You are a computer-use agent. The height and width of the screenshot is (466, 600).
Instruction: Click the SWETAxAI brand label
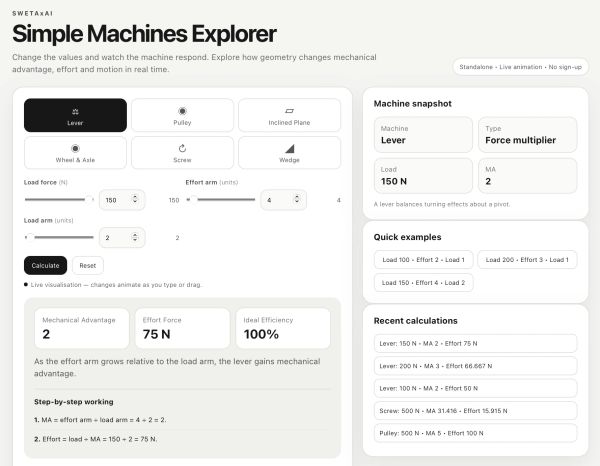tap(33, 13)
